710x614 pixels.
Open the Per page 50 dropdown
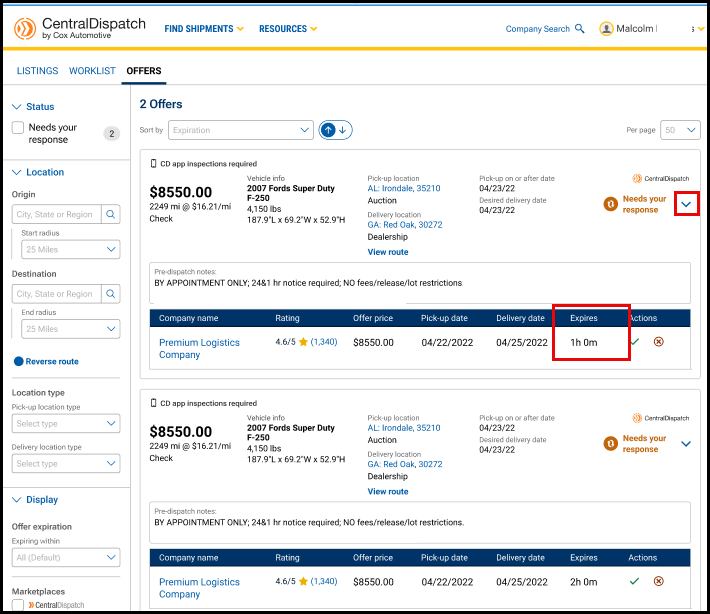coord(680,130)
